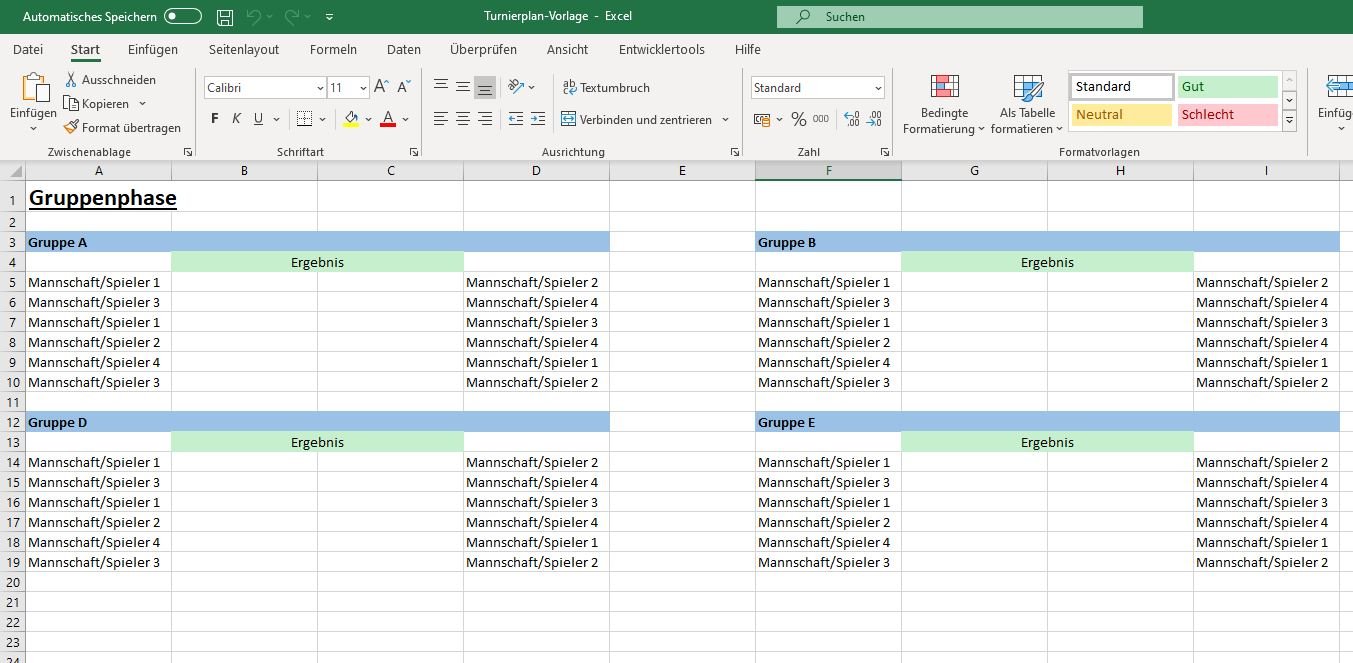
Task: Click the Ausschneiden scissors icon
Action: (x=71, y=79)
